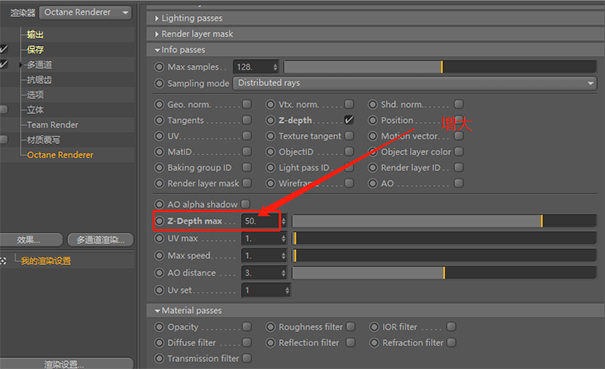Select the 多通道 settings item
Screen dimensions: 605x369
tap(39, 64)
